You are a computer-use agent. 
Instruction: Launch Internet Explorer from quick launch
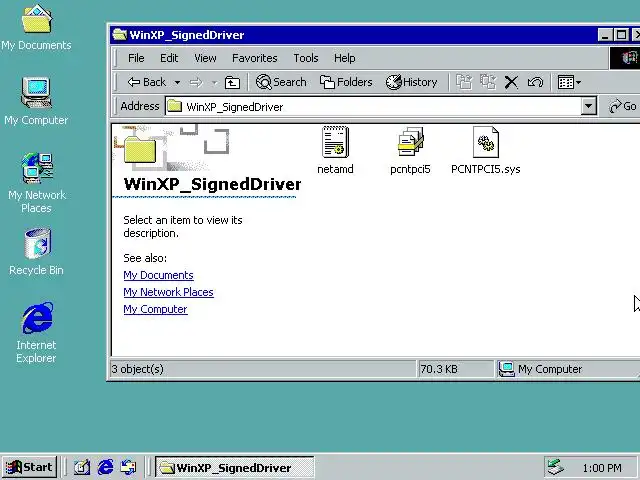coord(105,467)
